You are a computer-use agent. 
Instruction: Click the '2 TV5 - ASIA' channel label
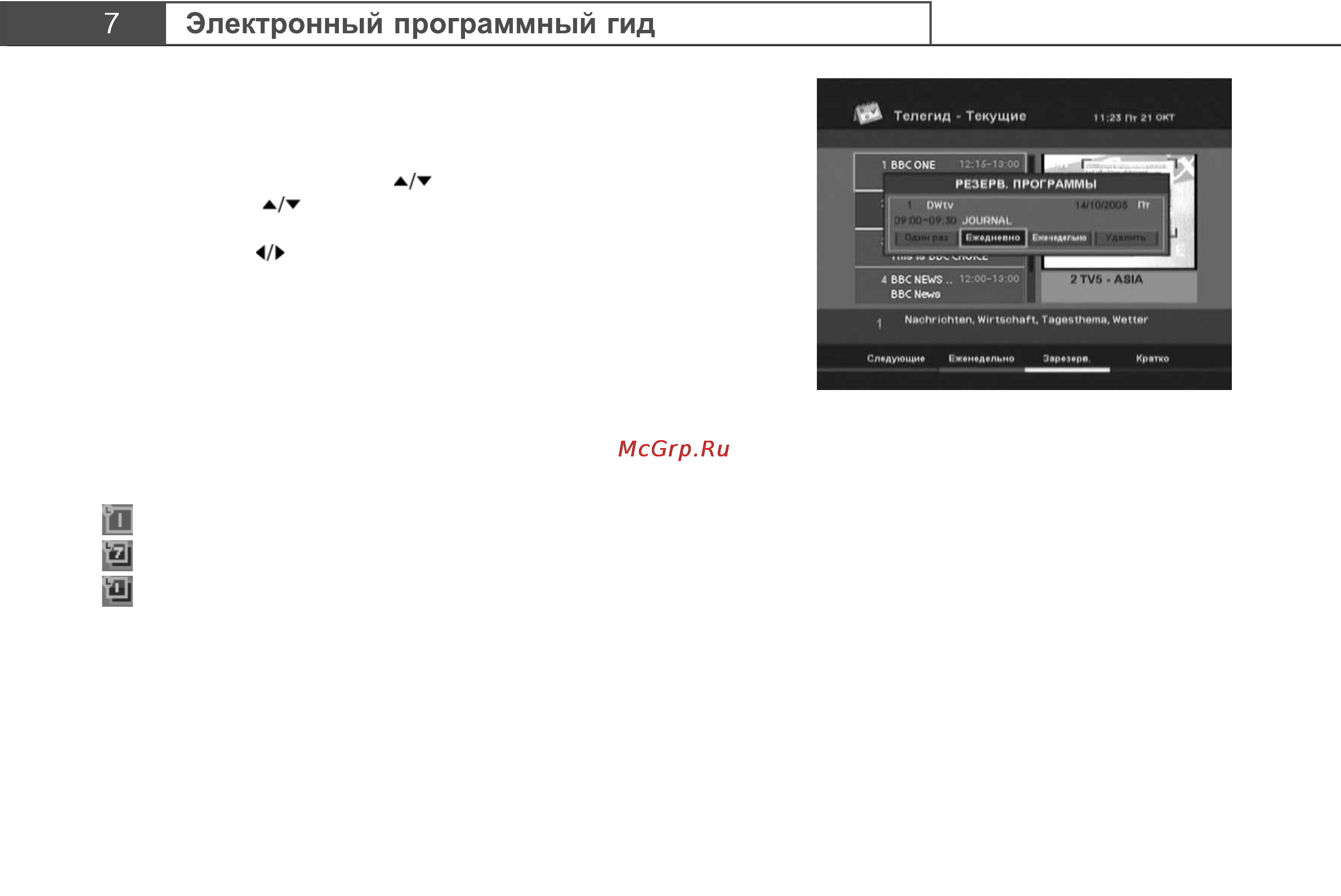point(1106,279)
